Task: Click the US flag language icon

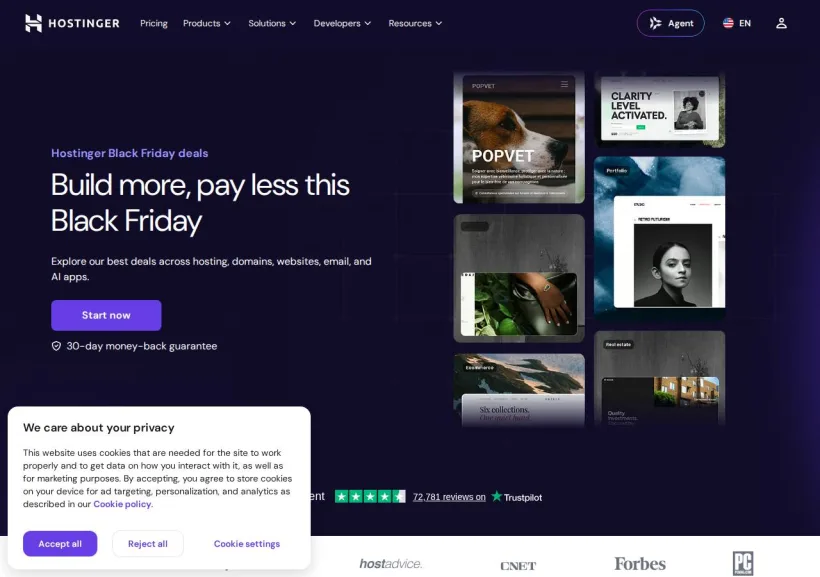Action: pyautogui.click(x=728, y=23)
